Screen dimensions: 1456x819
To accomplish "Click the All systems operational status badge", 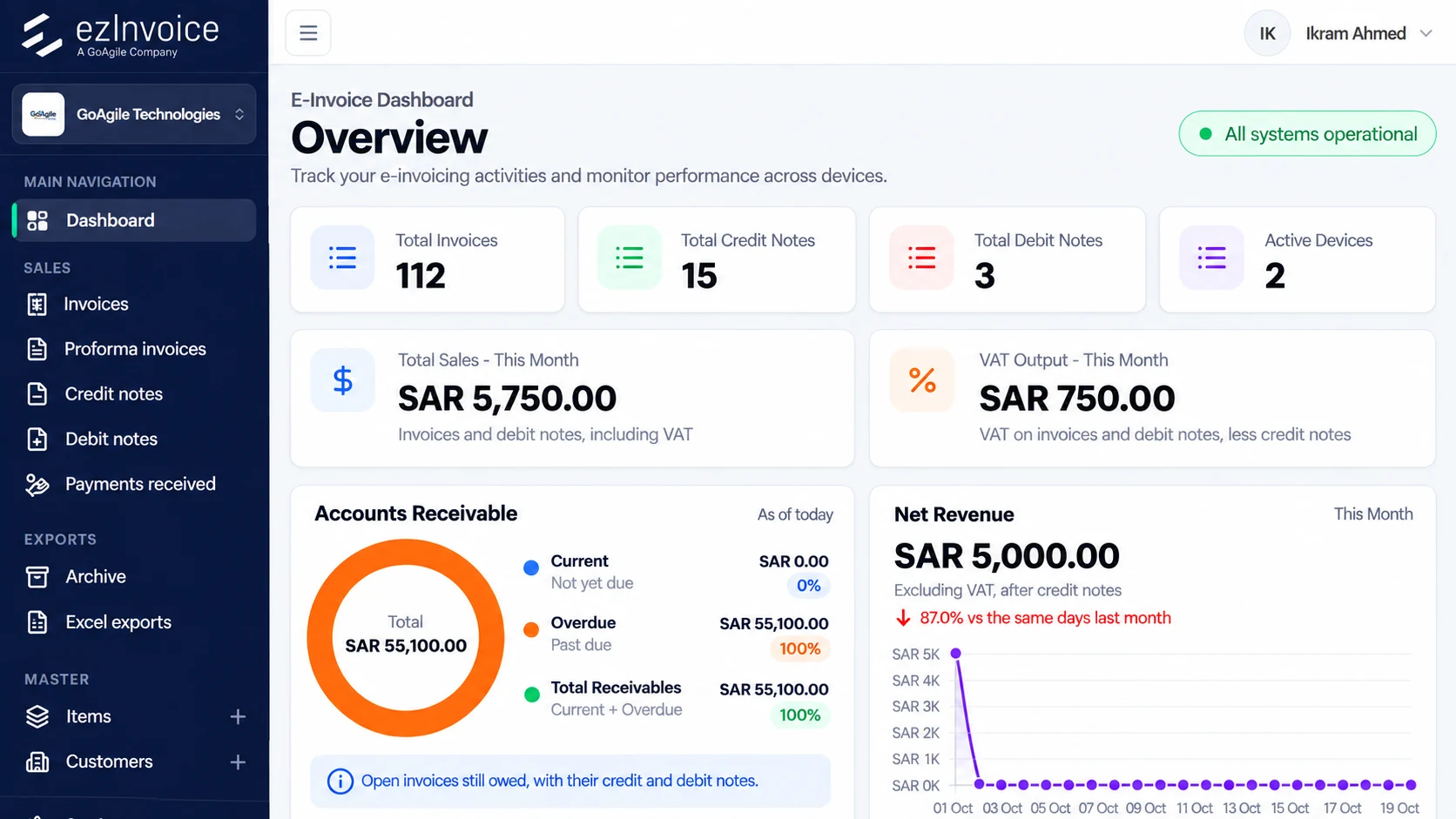I will (1307, 134).
